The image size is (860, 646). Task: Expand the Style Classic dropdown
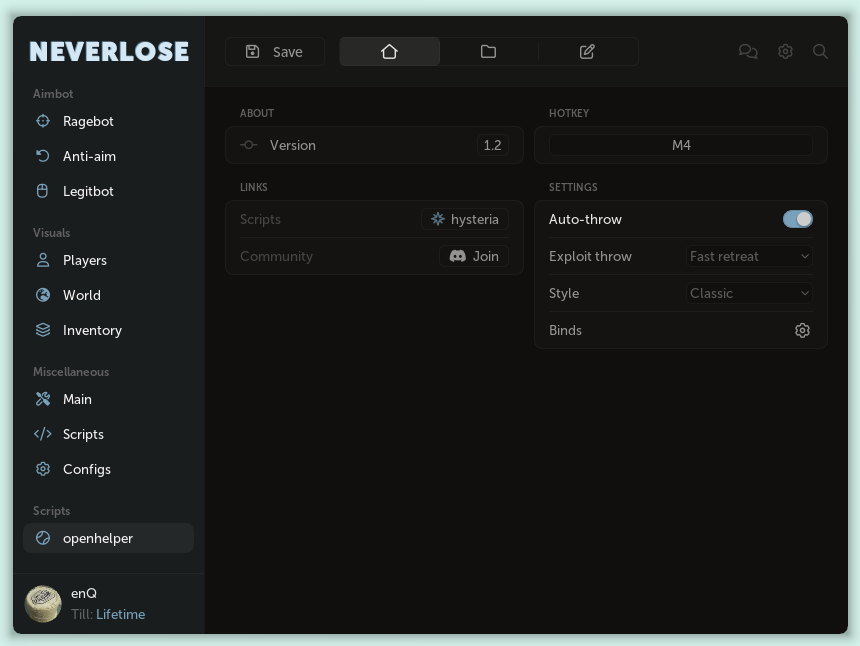click(x=749, y=293)
